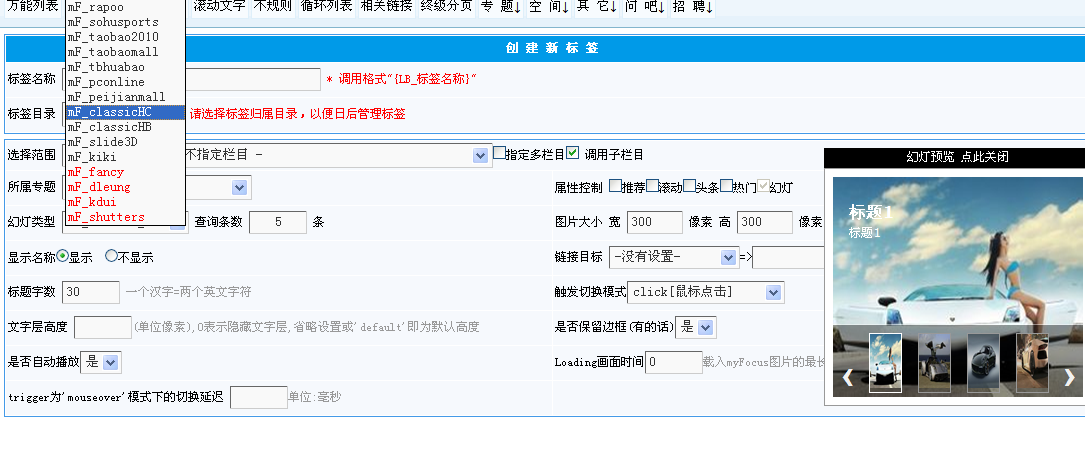This screenshot has width=1085, height=462.
Task: Open the 万能列表 tab
Action: 33,8
